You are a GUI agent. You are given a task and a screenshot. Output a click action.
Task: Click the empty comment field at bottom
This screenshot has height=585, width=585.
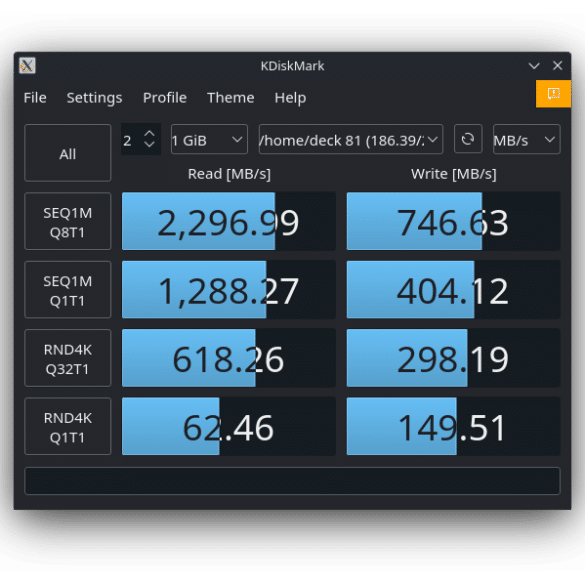click(x=292, y=481)
